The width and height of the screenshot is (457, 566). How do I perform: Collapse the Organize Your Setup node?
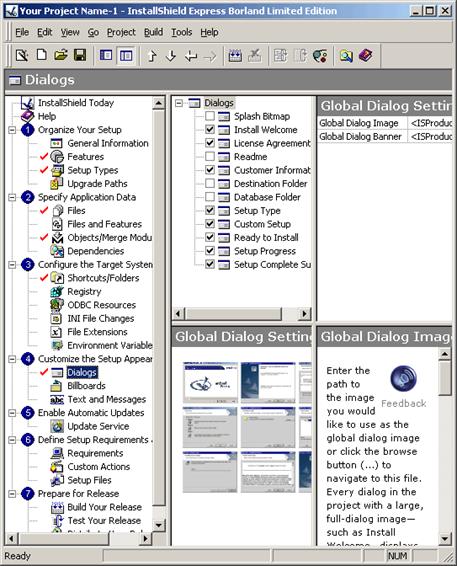[12, 130]
